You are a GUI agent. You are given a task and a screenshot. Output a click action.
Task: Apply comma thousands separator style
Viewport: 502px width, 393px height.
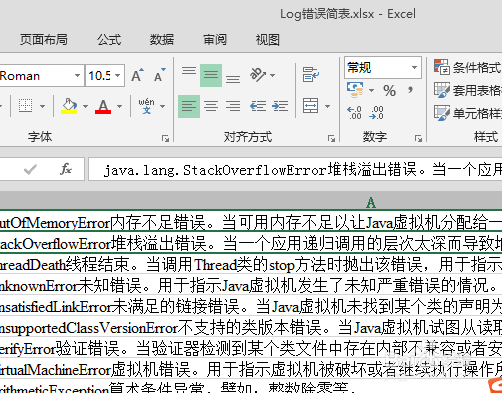point(410,90)
